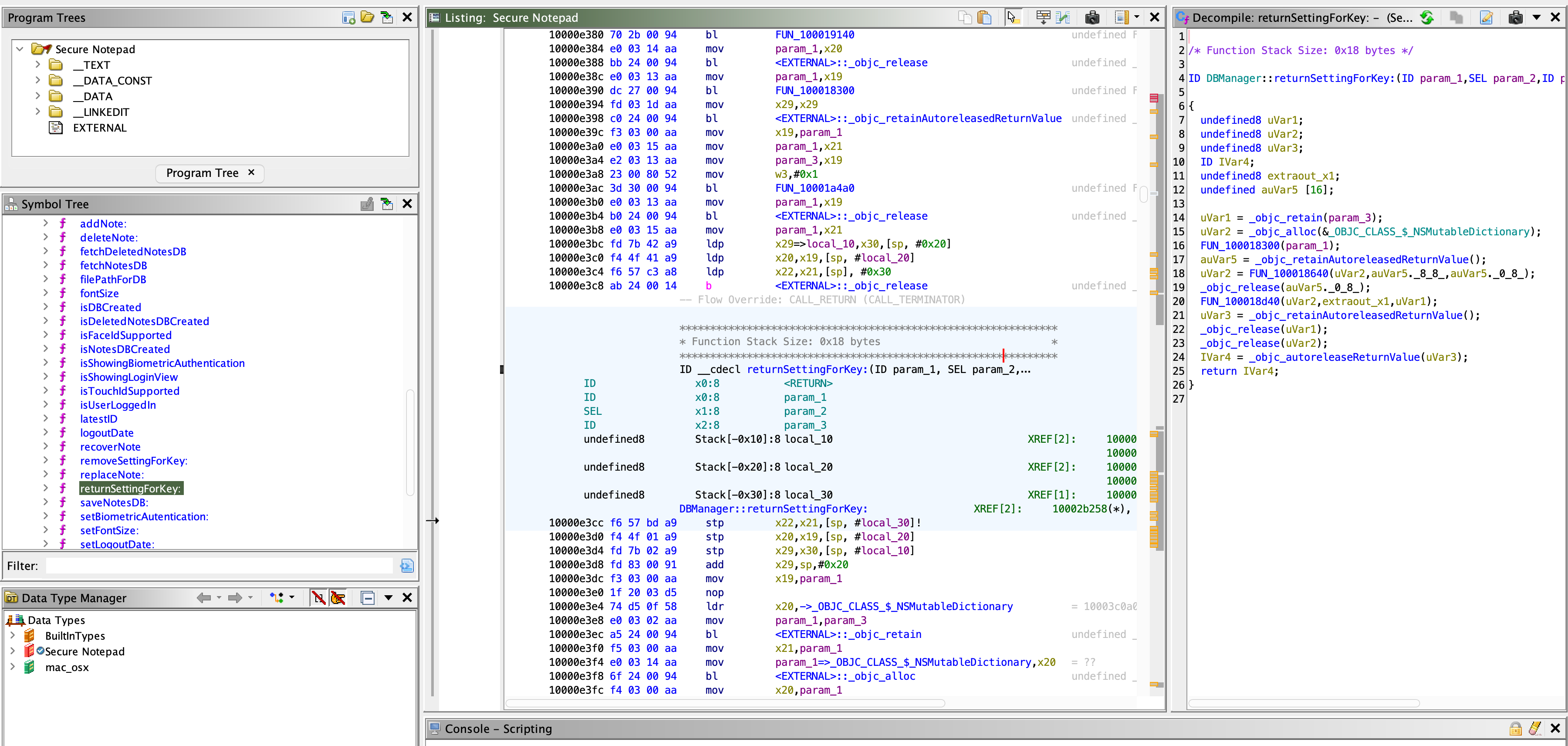Open the Data Type Manager panel menu arrow
Image resolution: width=1568 pixels, height=746 pixels.
(x=389, y=598)
